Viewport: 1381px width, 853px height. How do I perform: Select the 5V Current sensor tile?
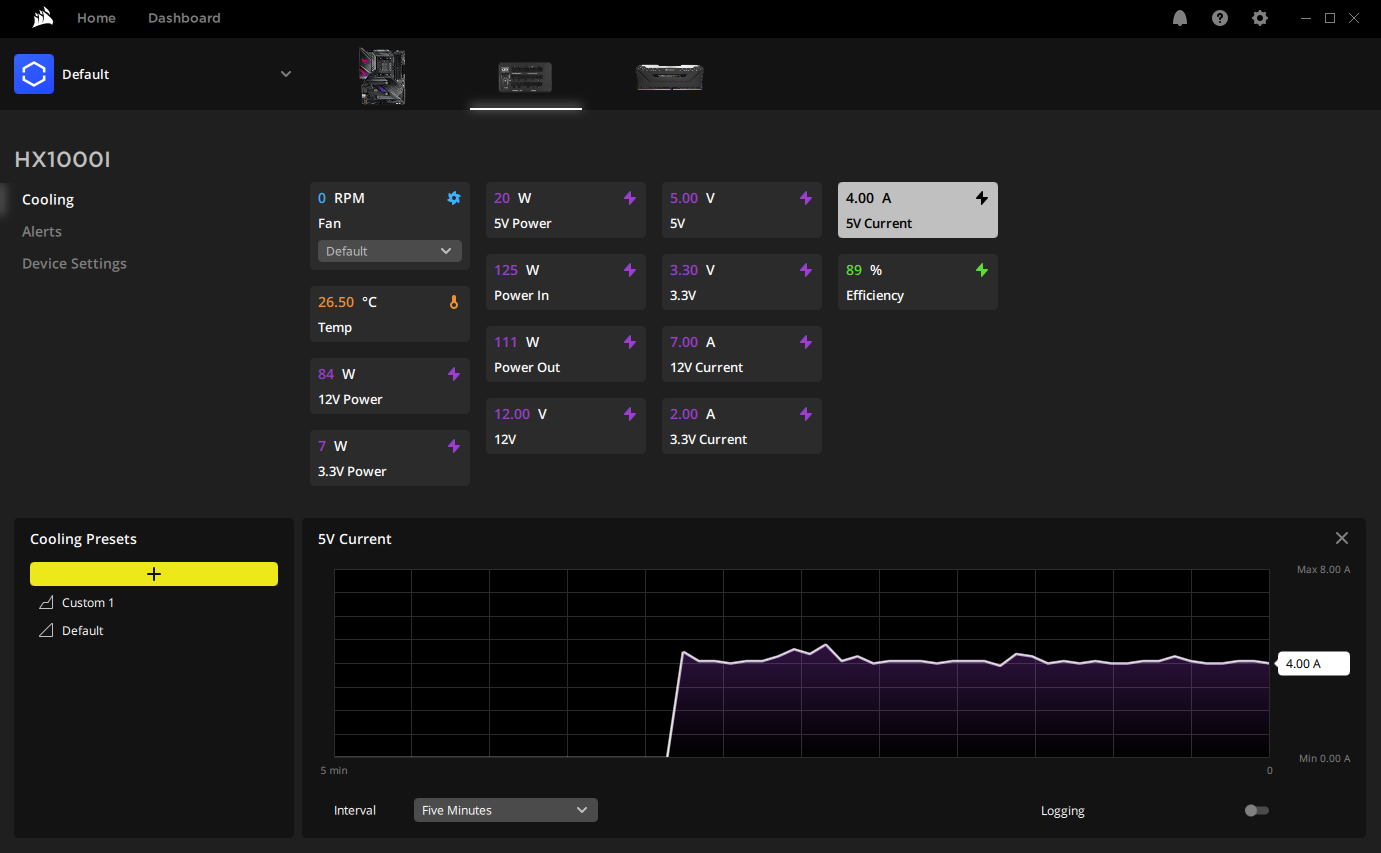(x=918, y=210)
